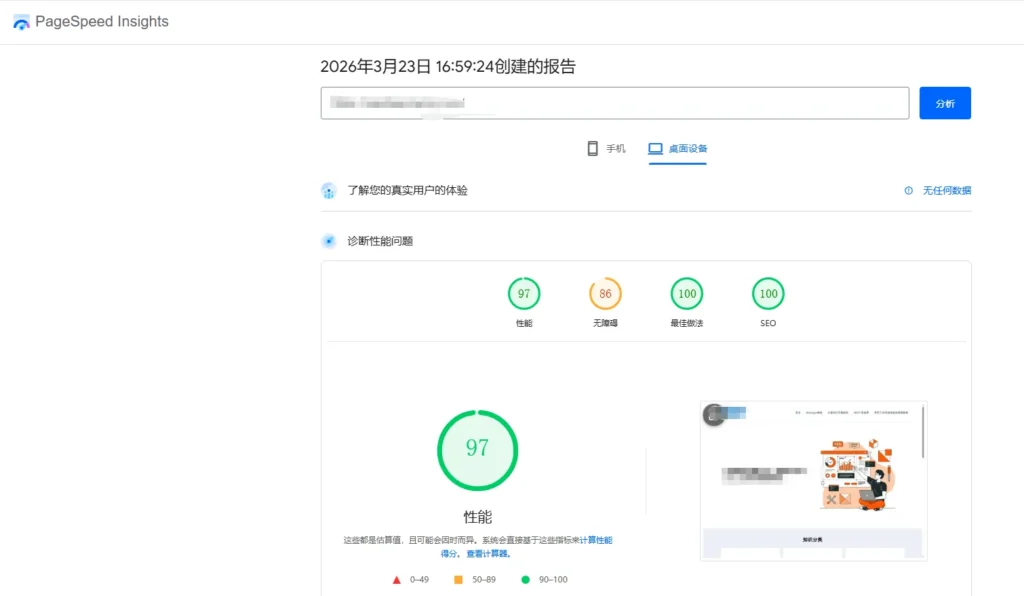Focus the URL input field

tap(614, 103)
